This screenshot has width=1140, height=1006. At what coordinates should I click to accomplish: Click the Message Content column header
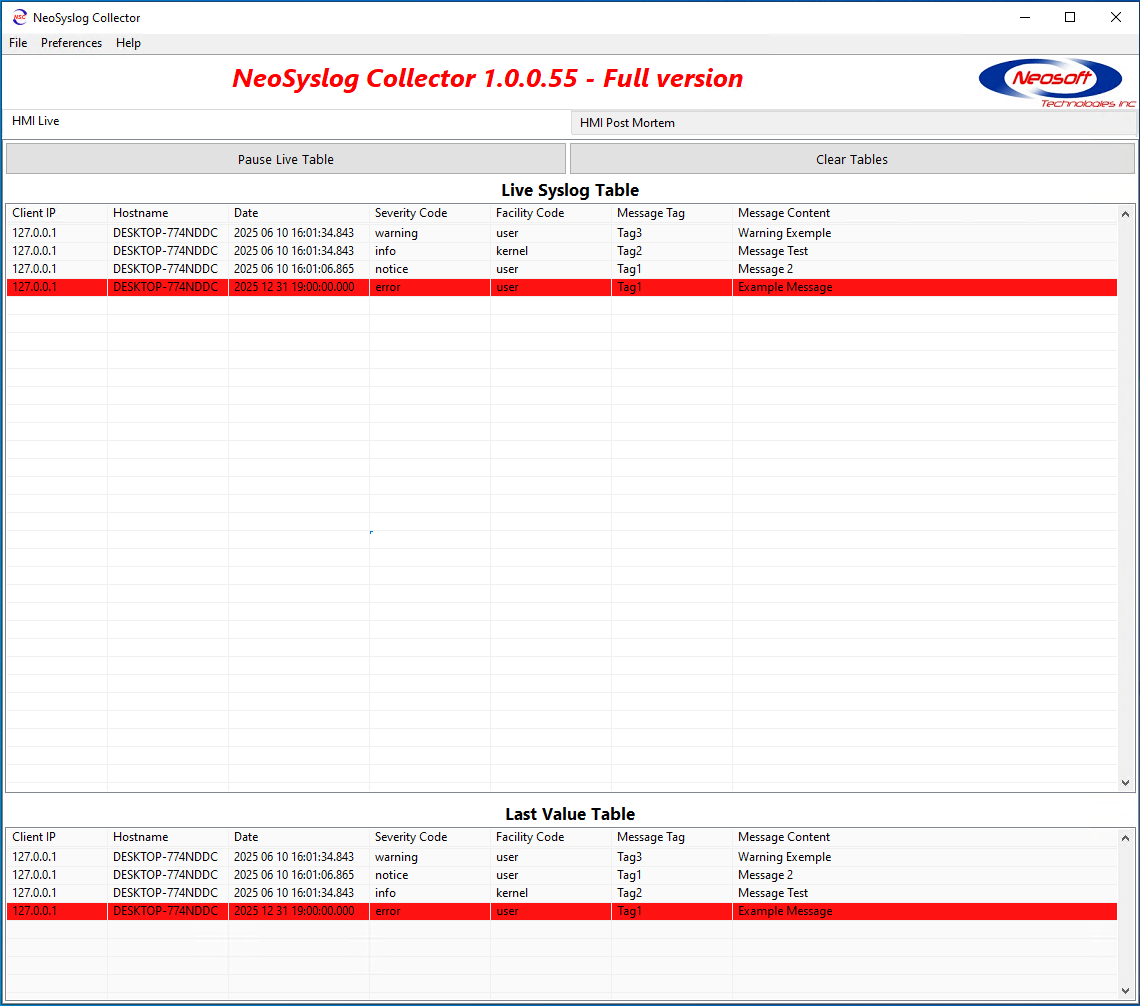coord(783,212)
